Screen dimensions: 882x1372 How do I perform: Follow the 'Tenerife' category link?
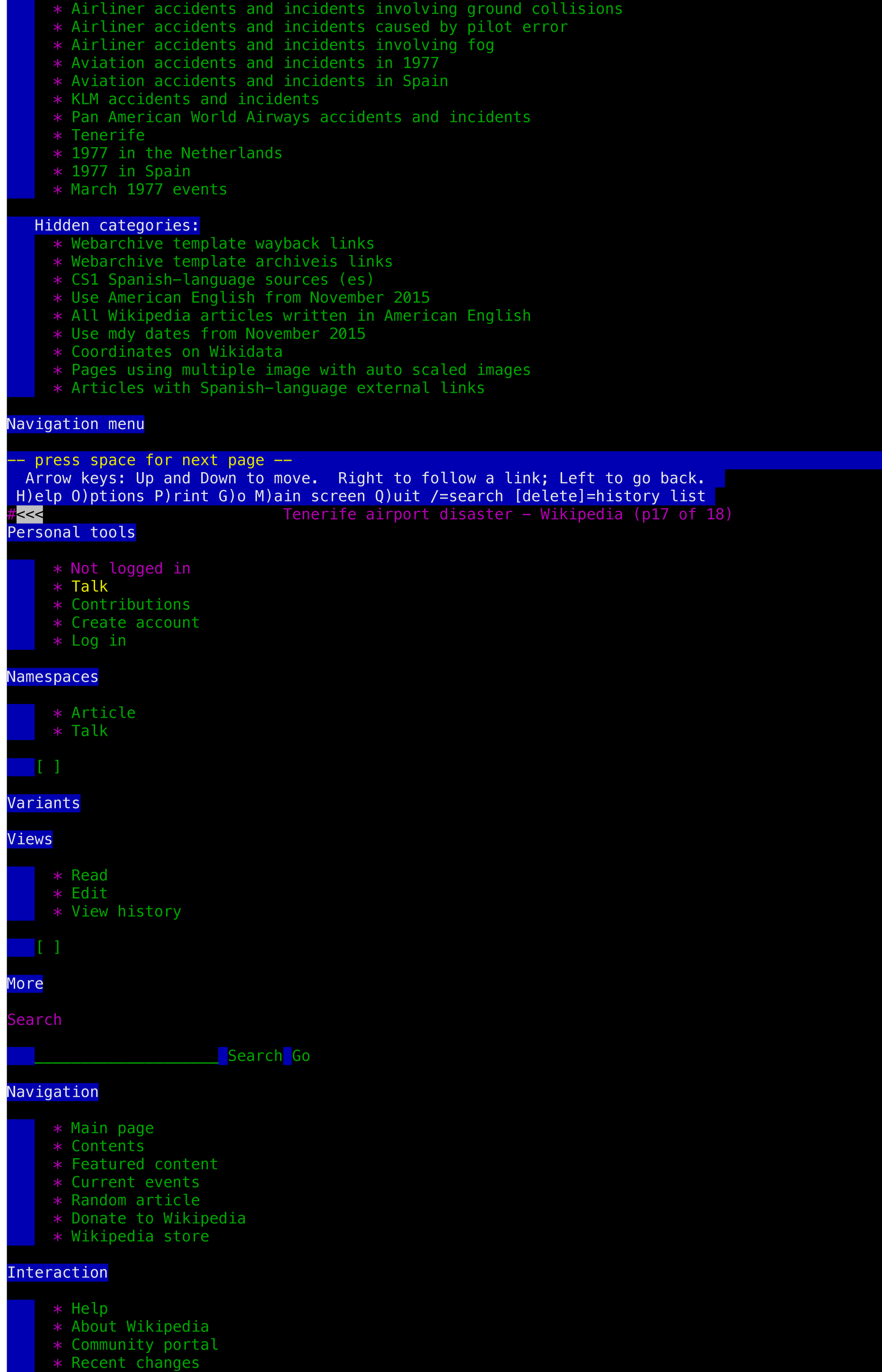108,136
